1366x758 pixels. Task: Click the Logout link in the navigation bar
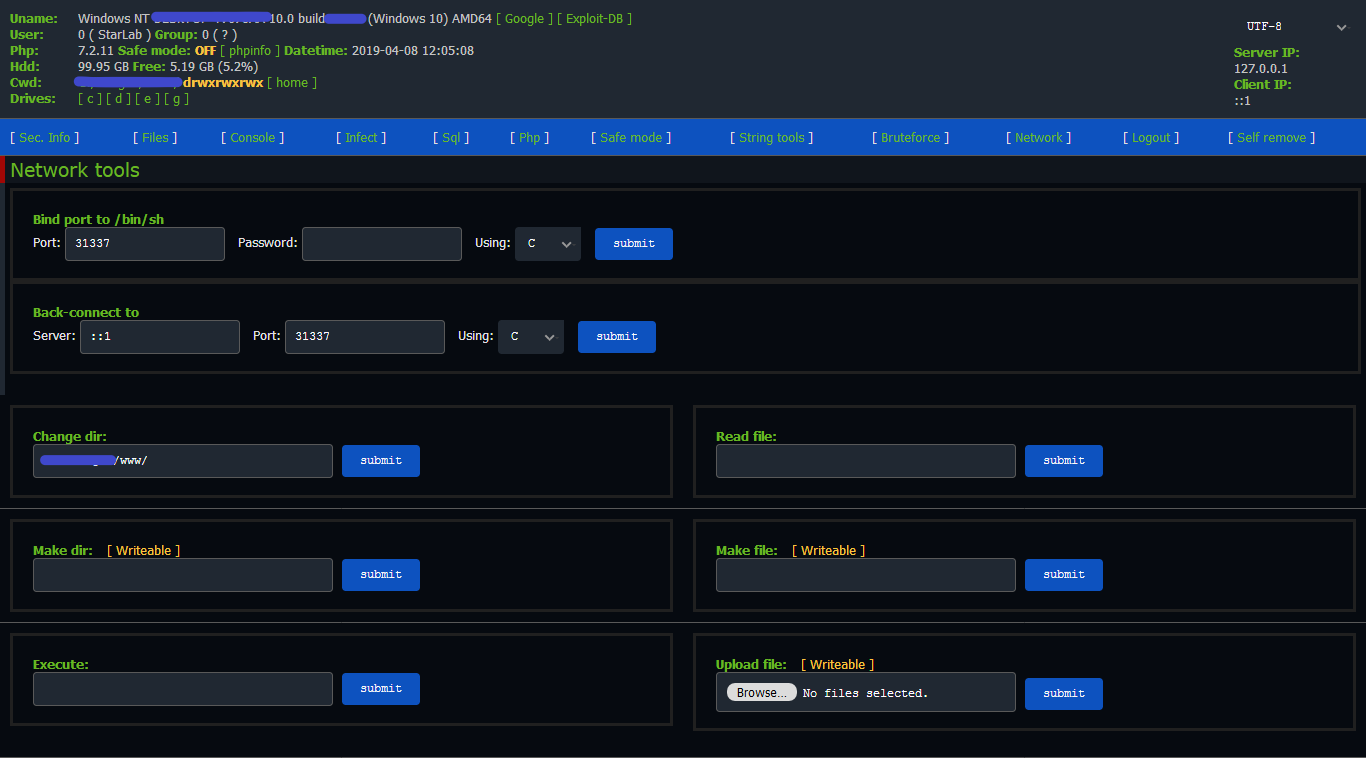tap(1151, 138)
